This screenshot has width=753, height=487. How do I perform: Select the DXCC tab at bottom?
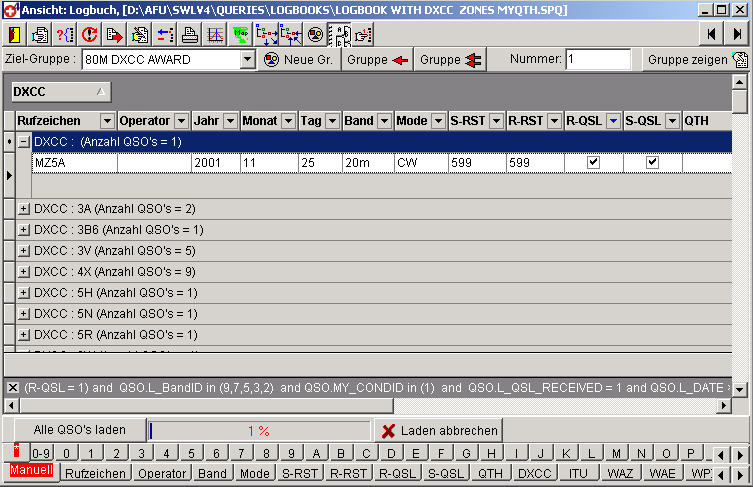click(534, 474)
